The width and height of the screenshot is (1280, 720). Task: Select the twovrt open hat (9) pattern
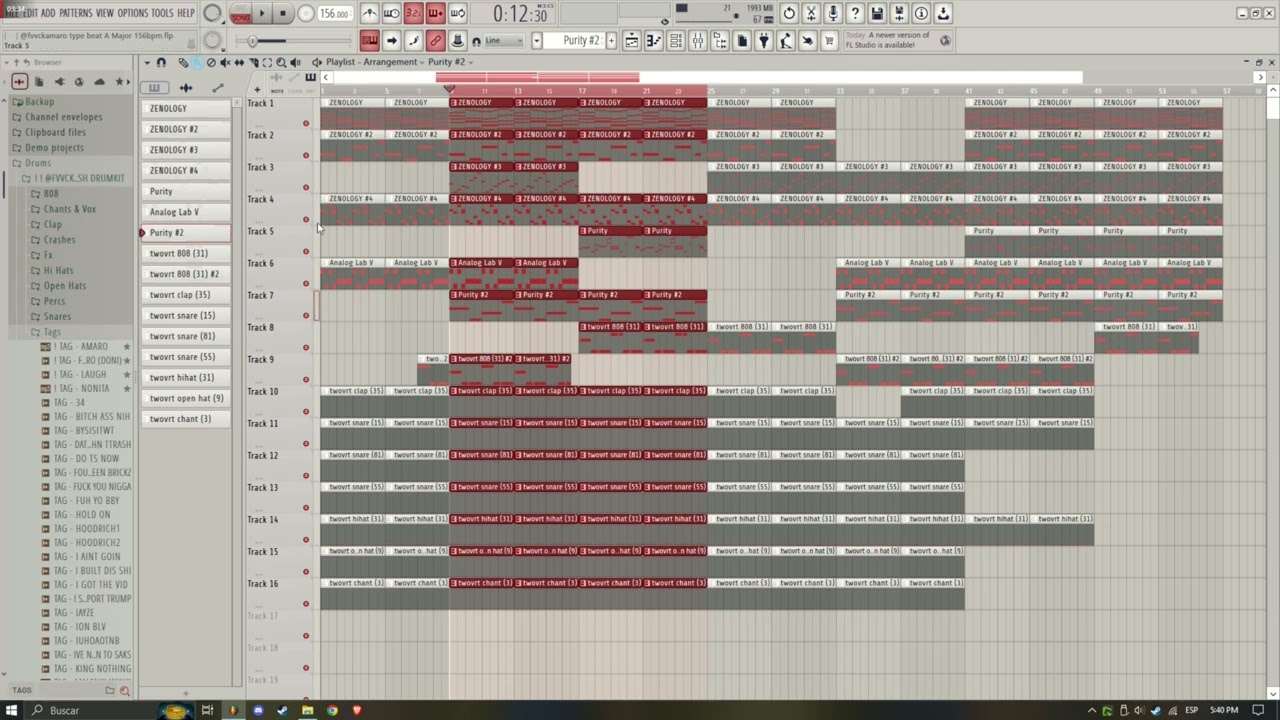click(186, 398)
